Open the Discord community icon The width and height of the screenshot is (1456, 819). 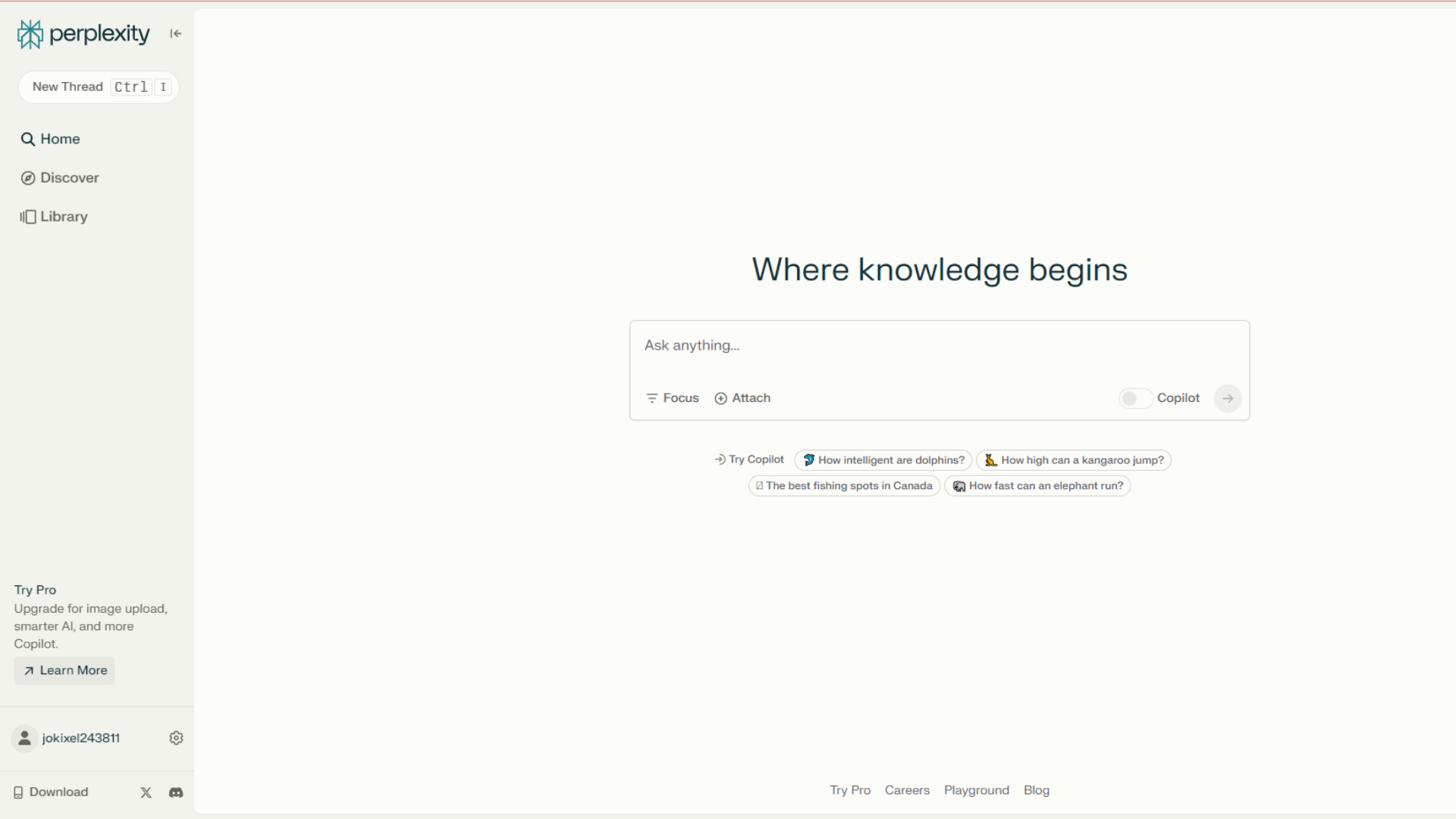[176, 792]
